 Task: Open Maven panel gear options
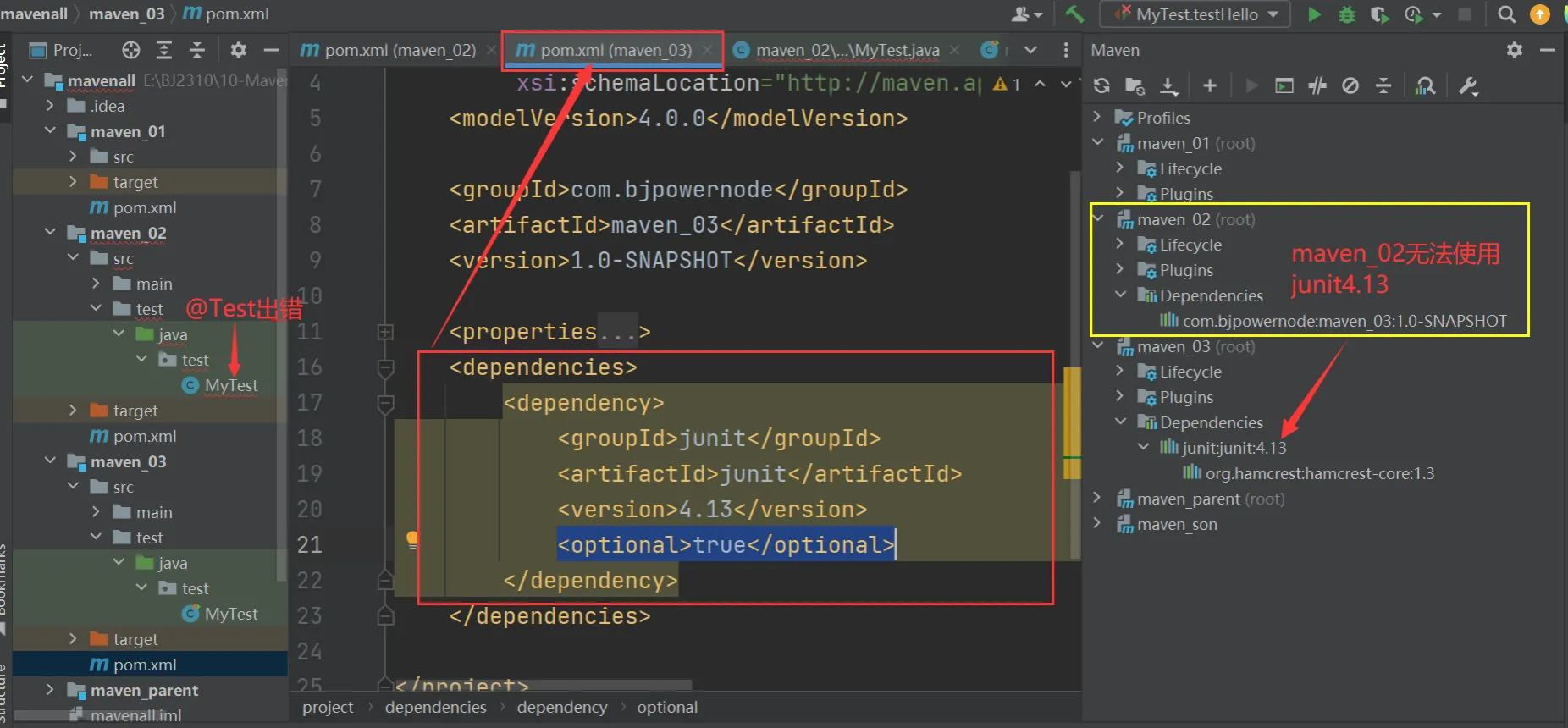click(x=1515, y=50)
